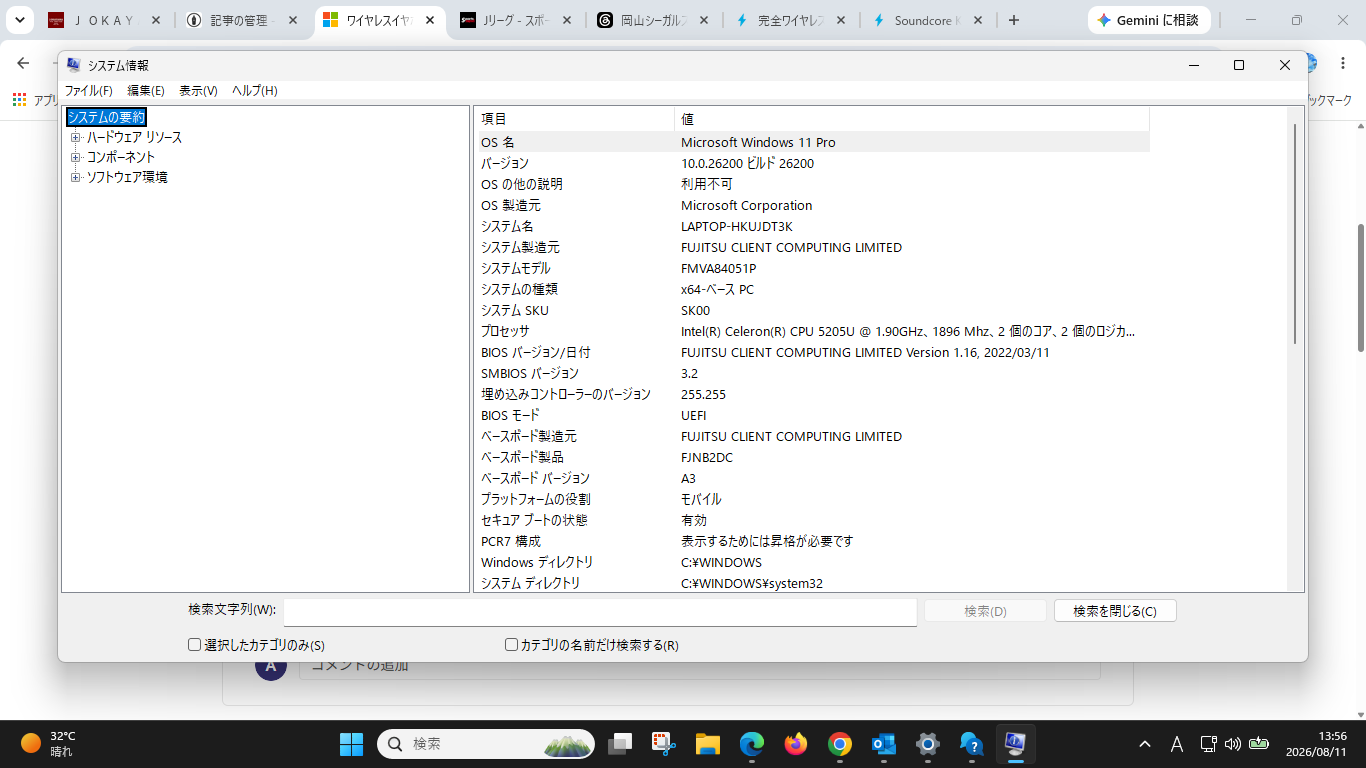Switch to the Jリーグ browser tab

click(516, 20)
